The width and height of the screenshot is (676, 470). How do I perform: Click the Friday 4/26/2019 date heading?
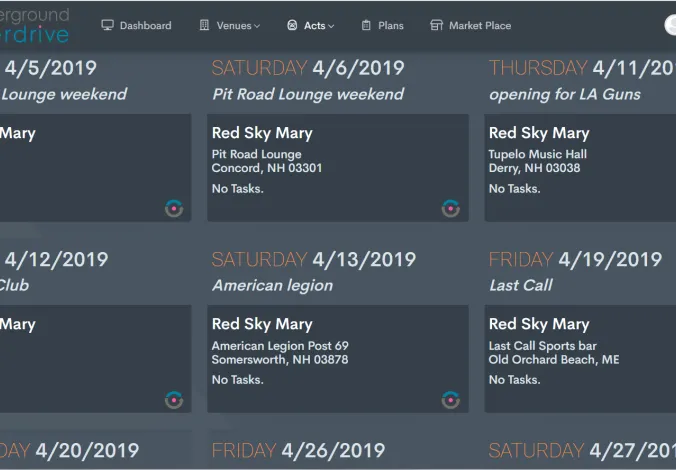298,451
